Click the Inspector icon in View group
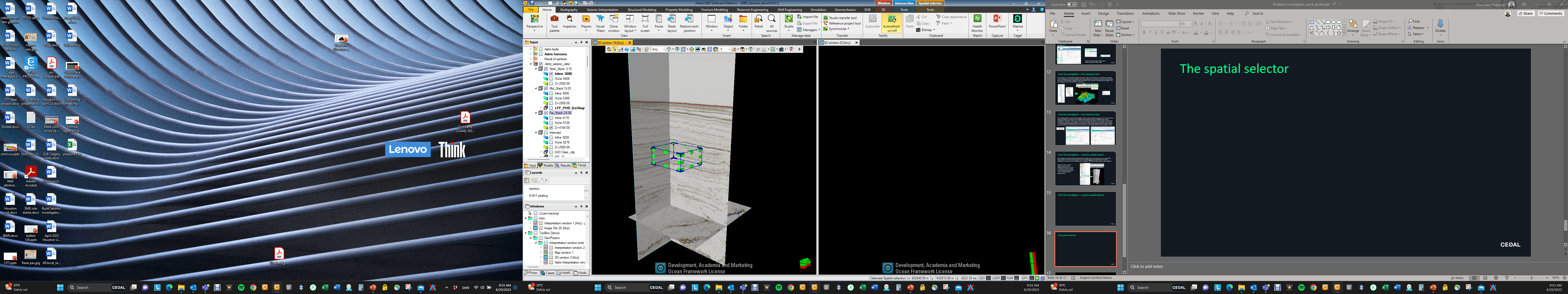 pyautogui.click(x=569, y=23)
